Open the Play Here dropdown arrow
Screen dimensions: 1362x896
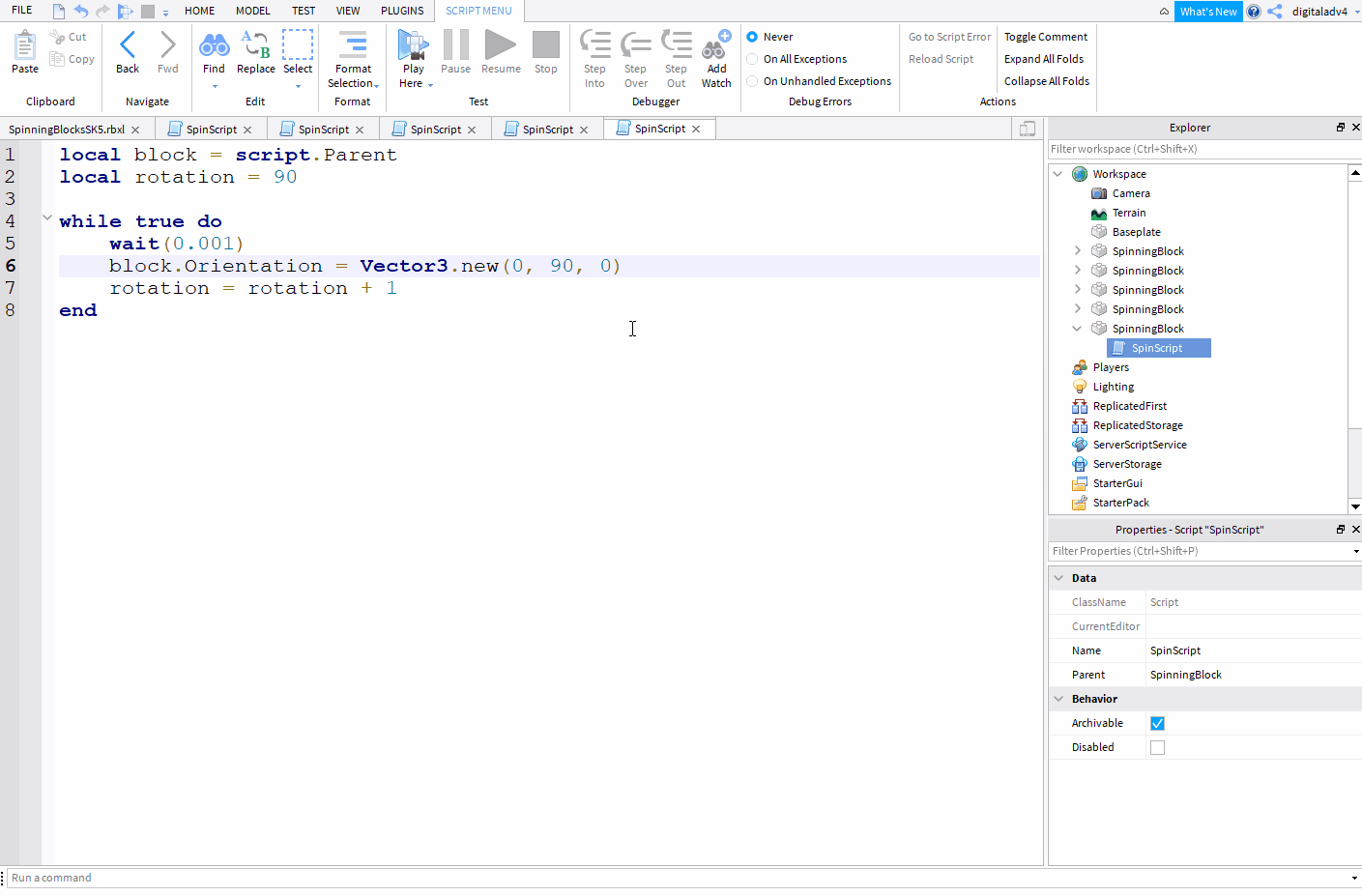[430, 84]
